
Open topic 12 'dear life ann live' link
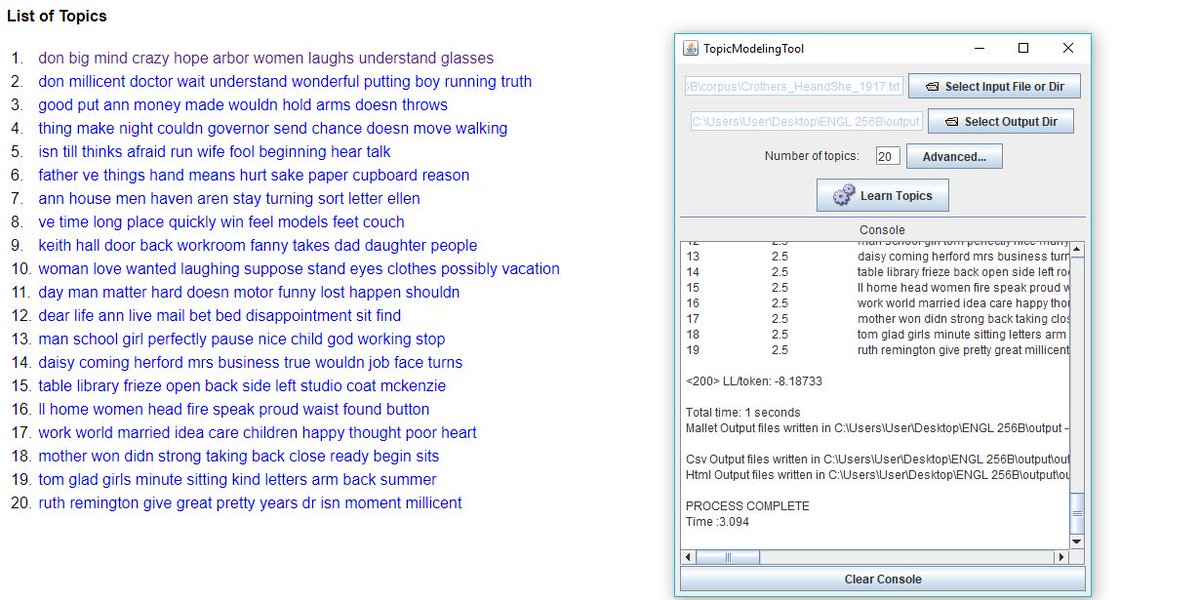coord(220,315)
